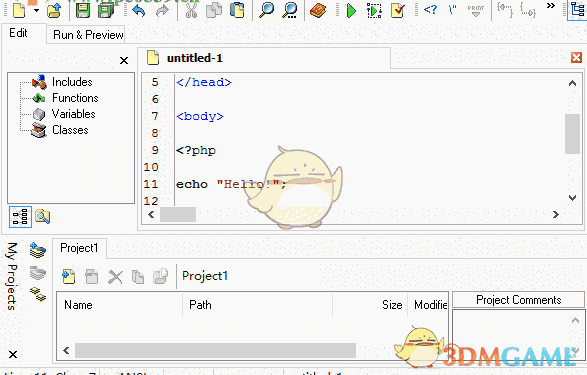Select the Project1 tab
Viewport: 587px width, 375px height.
point(79,248)
